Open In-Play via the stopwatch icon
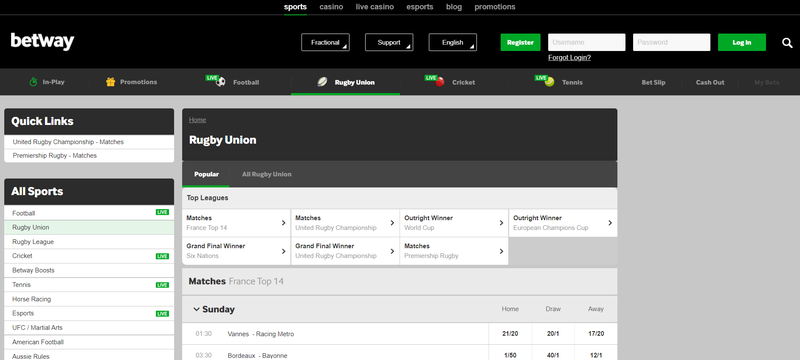Viewport: 800px width, 360px height. pos(33,82)
